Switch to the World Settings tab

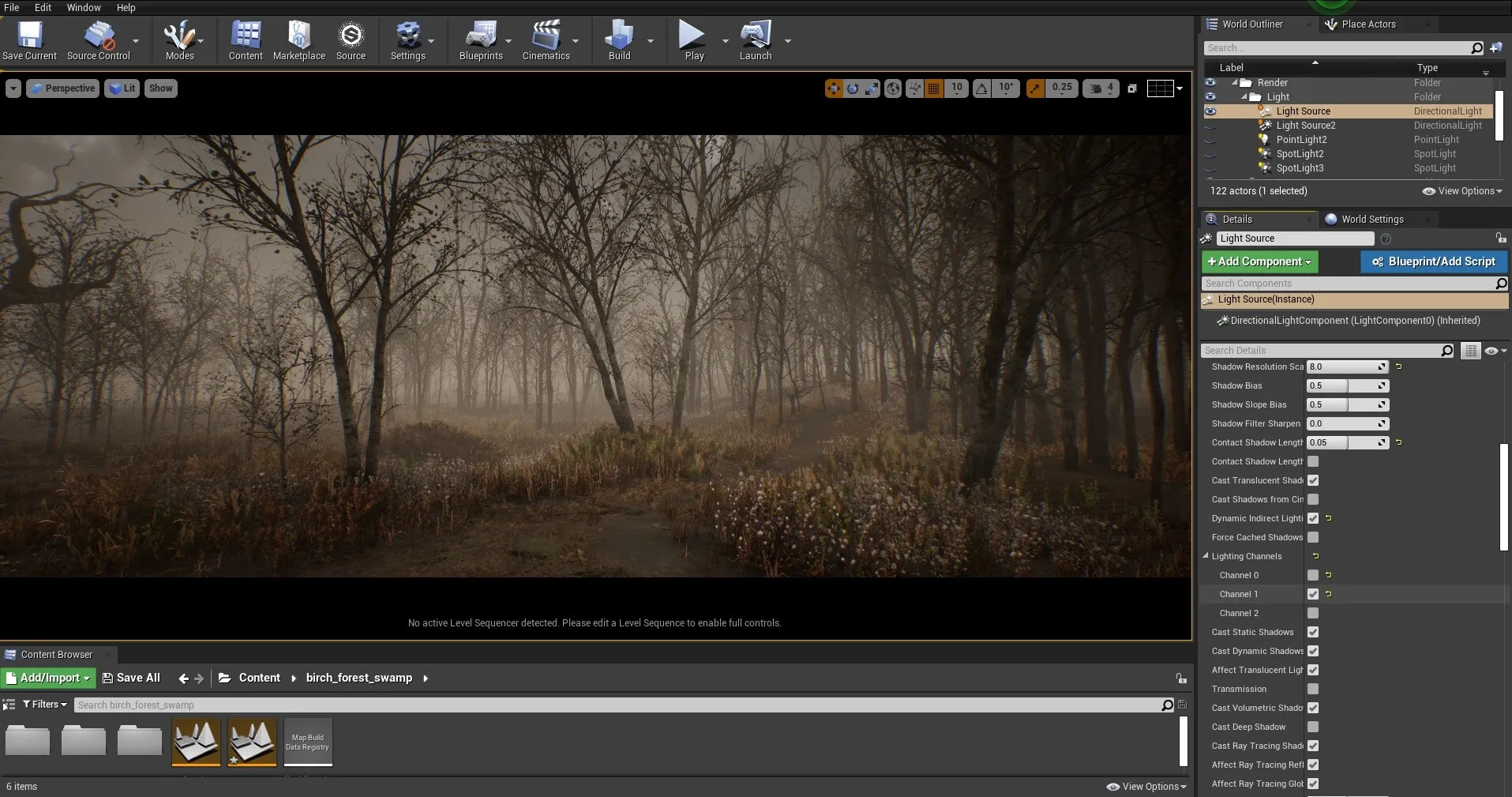1371,220
